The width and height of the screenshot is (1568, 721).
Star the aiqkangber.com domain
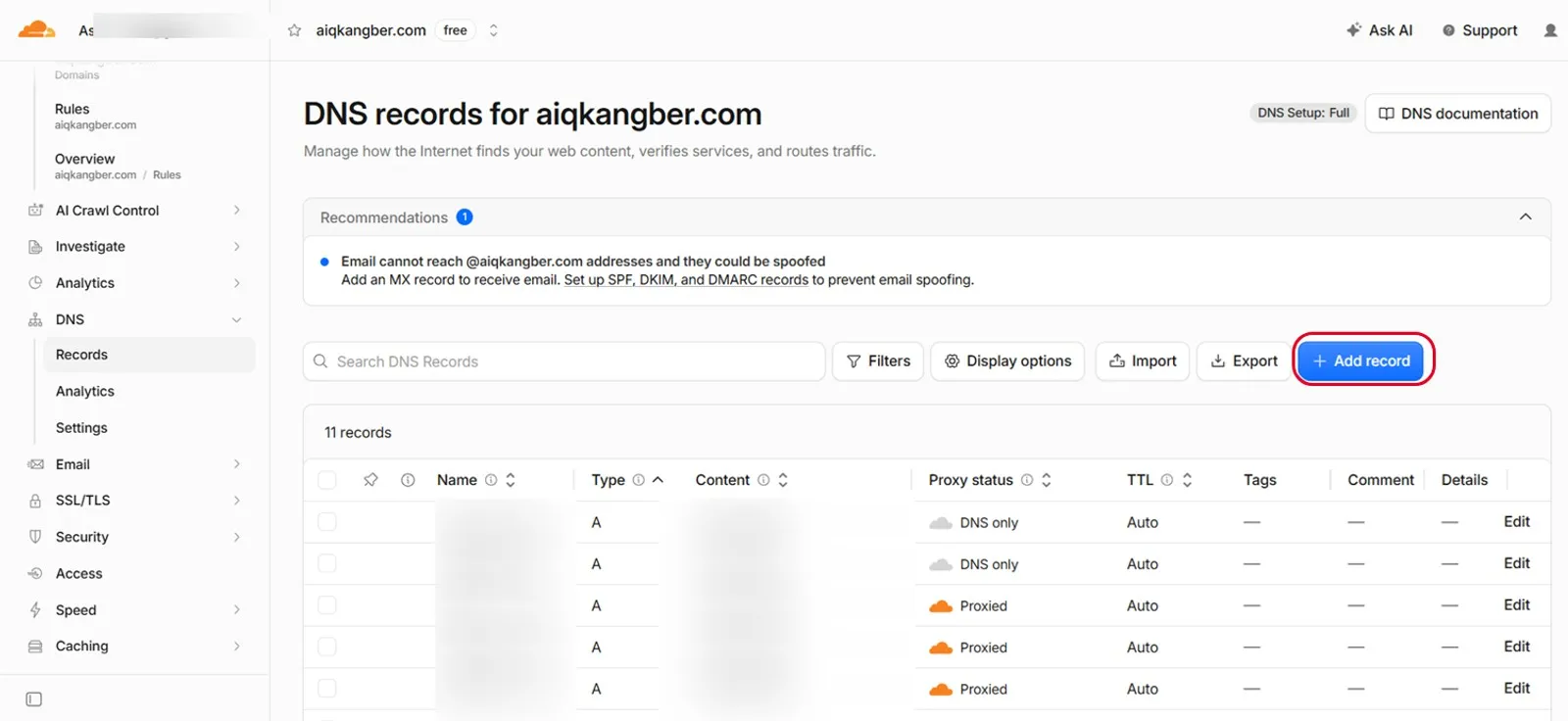(x=294, y=30)
